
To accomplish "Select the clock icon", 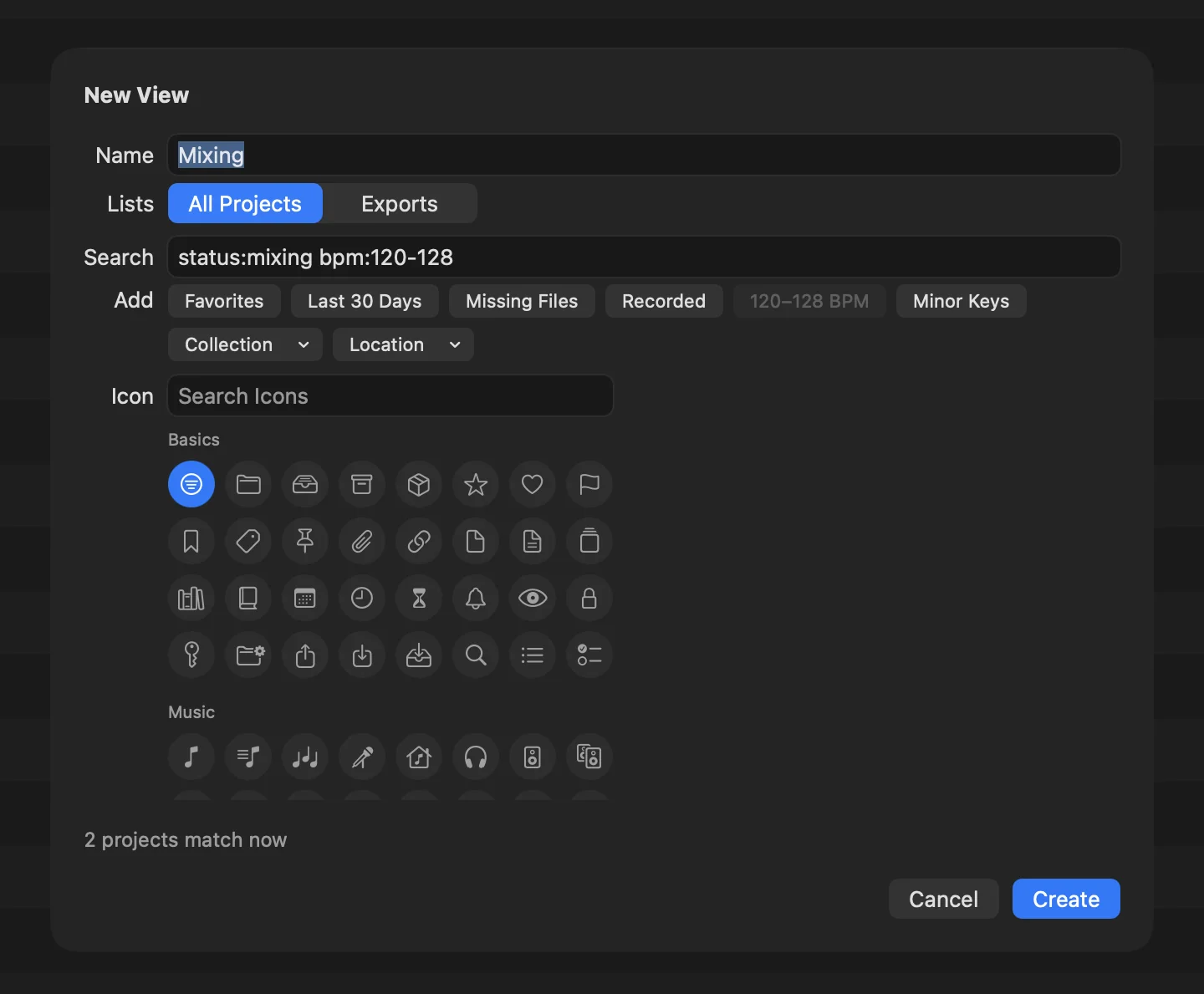I will [362, 598].
